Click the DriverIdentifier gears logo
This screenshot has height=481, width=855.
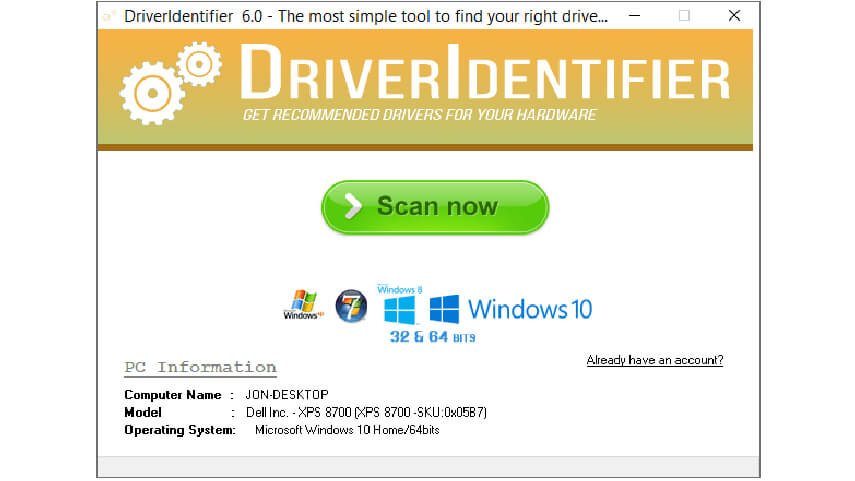tap(171, 82)
